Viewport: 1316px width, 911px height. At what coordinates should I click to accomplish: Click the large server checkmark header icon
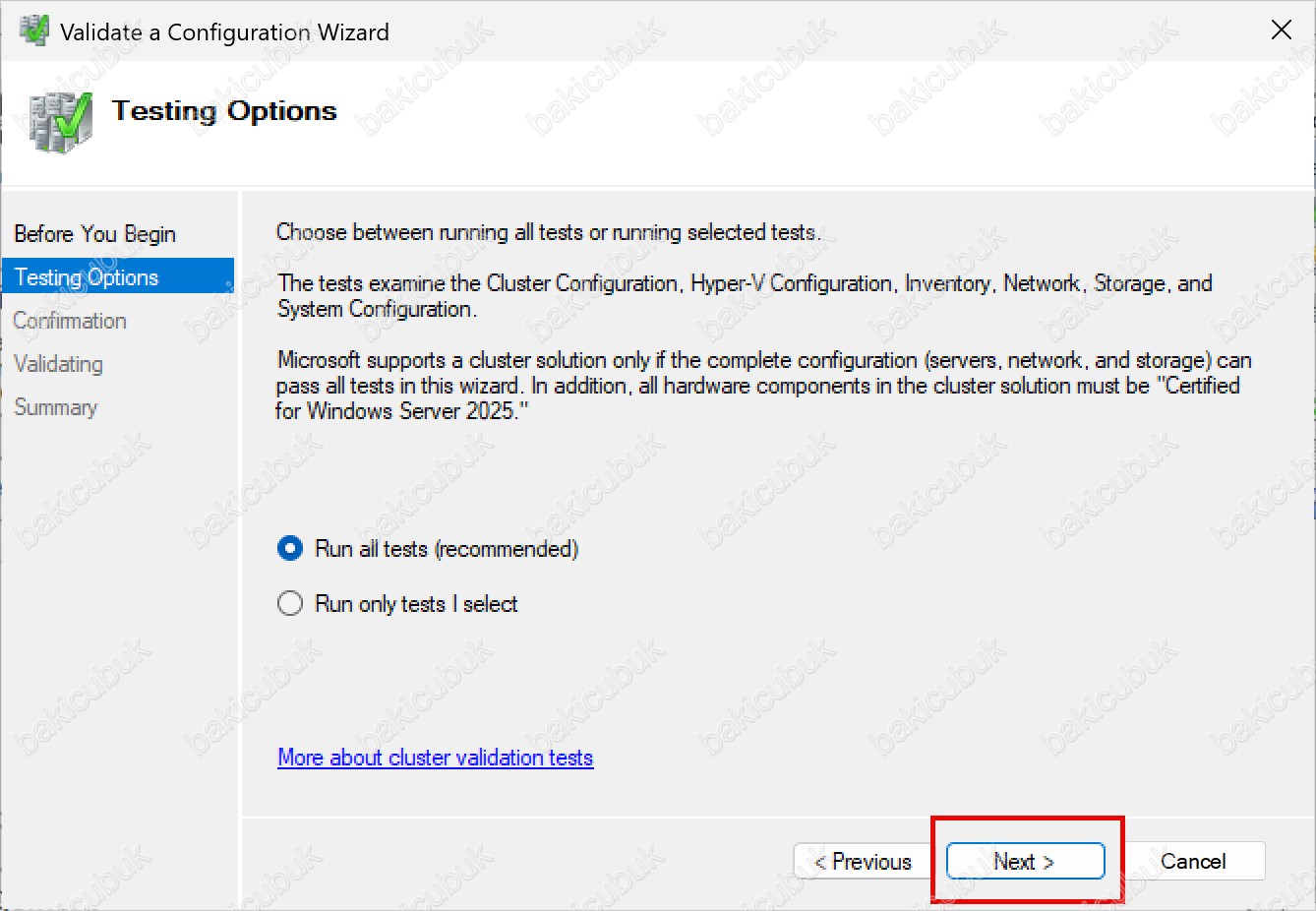coord(61,122)
